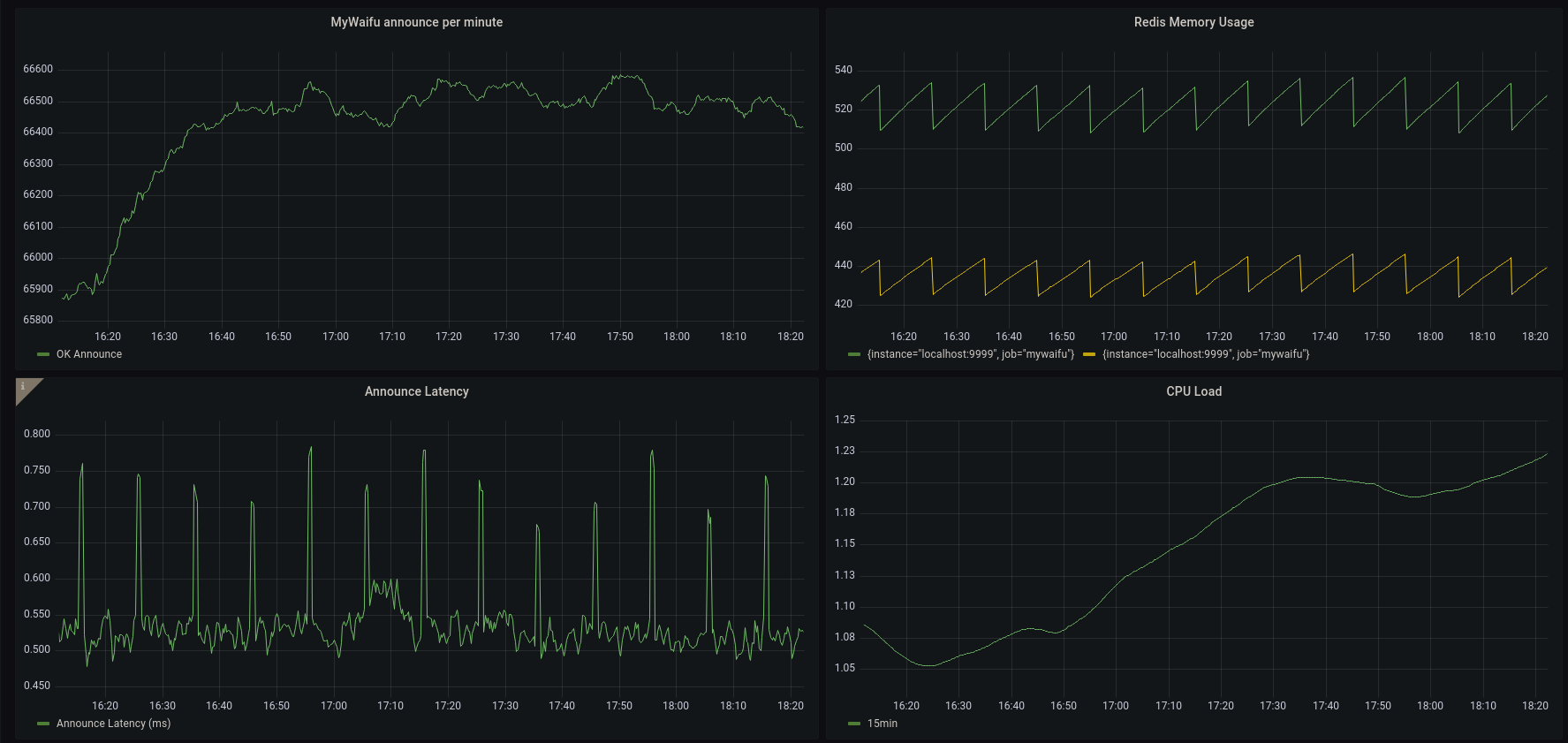This screenshot has height=743, width=1568.
Task: Toggle the Announce Latency (ms) legend series
Action: tap(113, 724)
